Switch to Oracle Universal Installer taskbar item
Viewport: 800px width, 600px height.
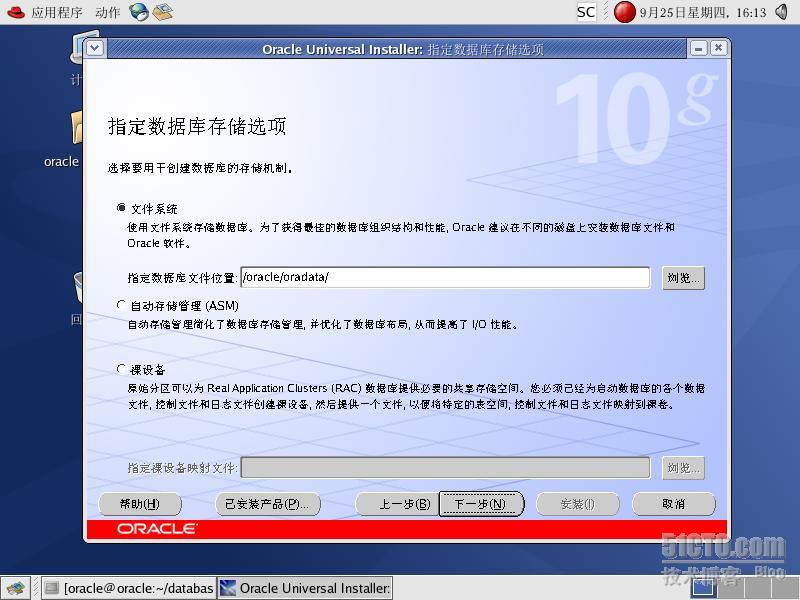pos(305,588)
